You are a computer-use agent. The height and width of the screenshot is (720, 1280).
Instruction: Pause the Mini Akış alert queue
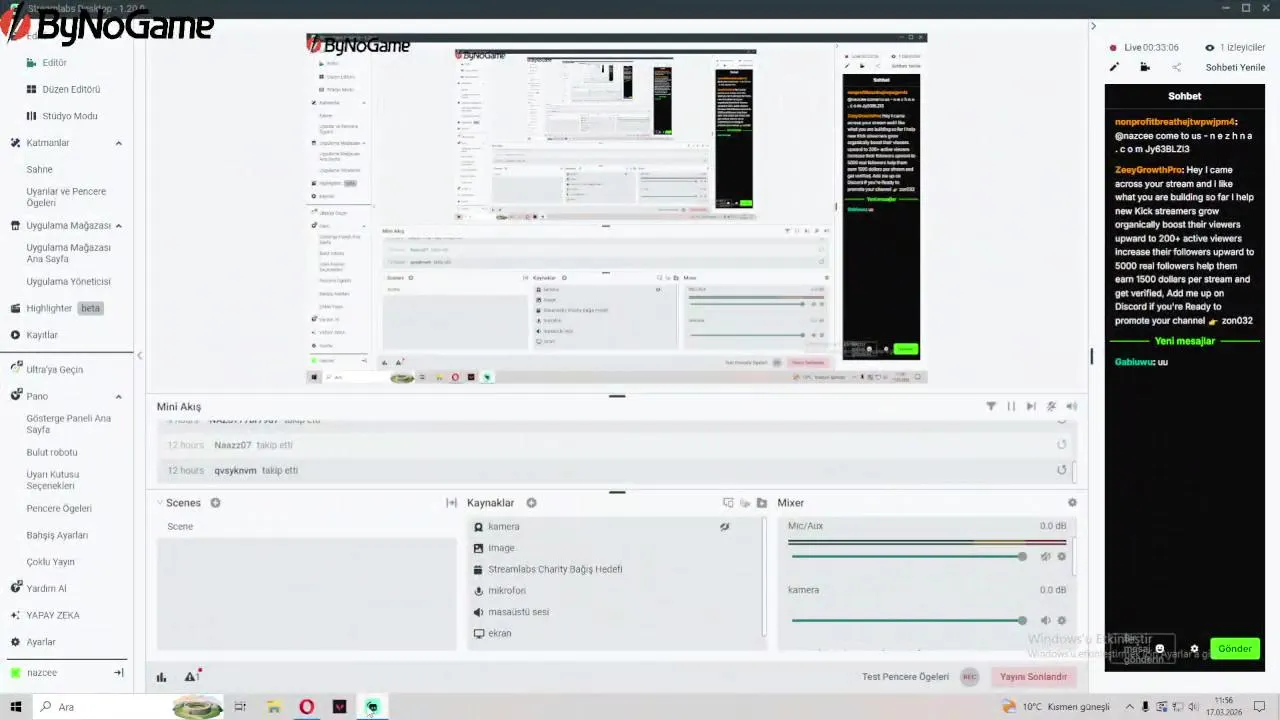[x=1011, y=406]
